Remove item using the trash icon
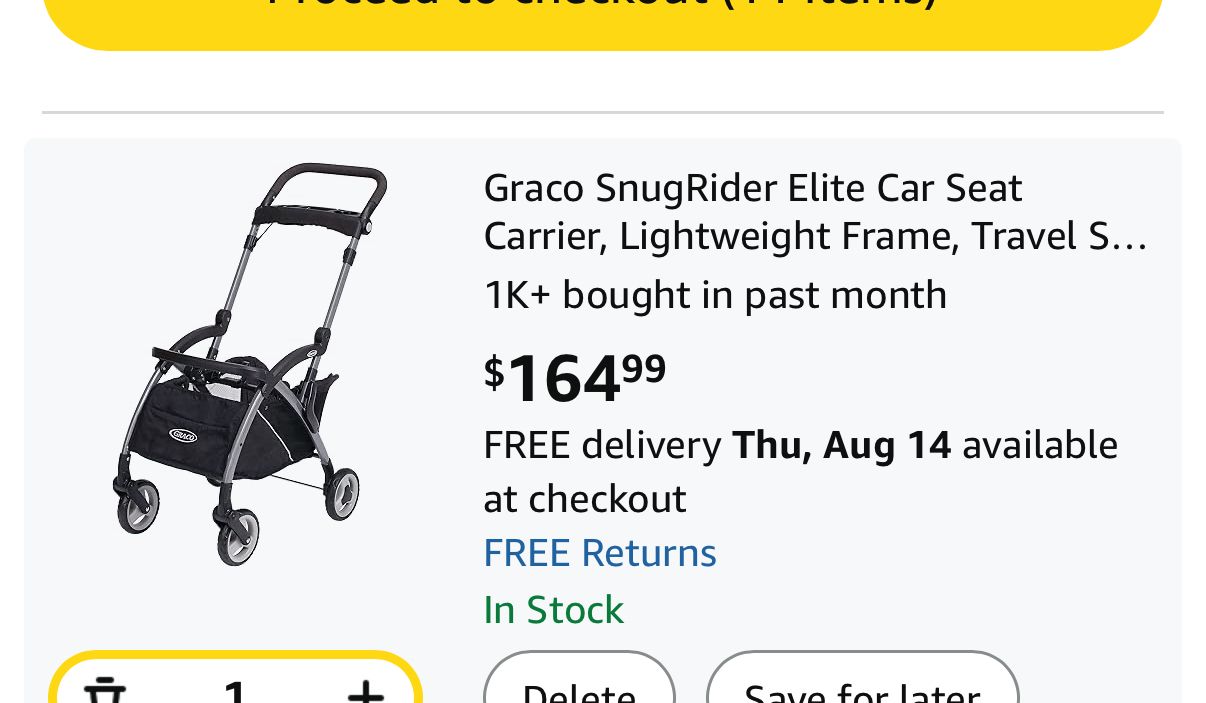 [103, 692]
